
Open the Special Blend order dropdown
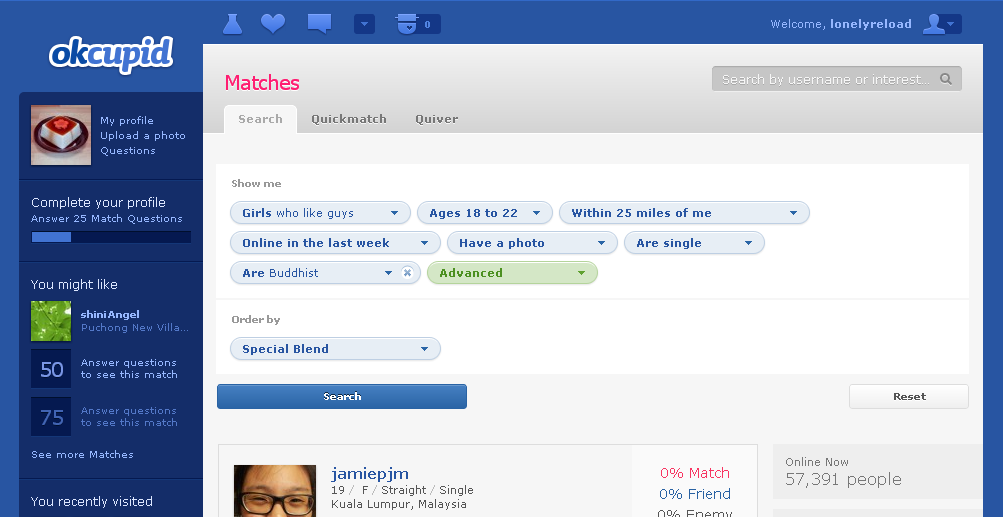click(x=335, y=349)
